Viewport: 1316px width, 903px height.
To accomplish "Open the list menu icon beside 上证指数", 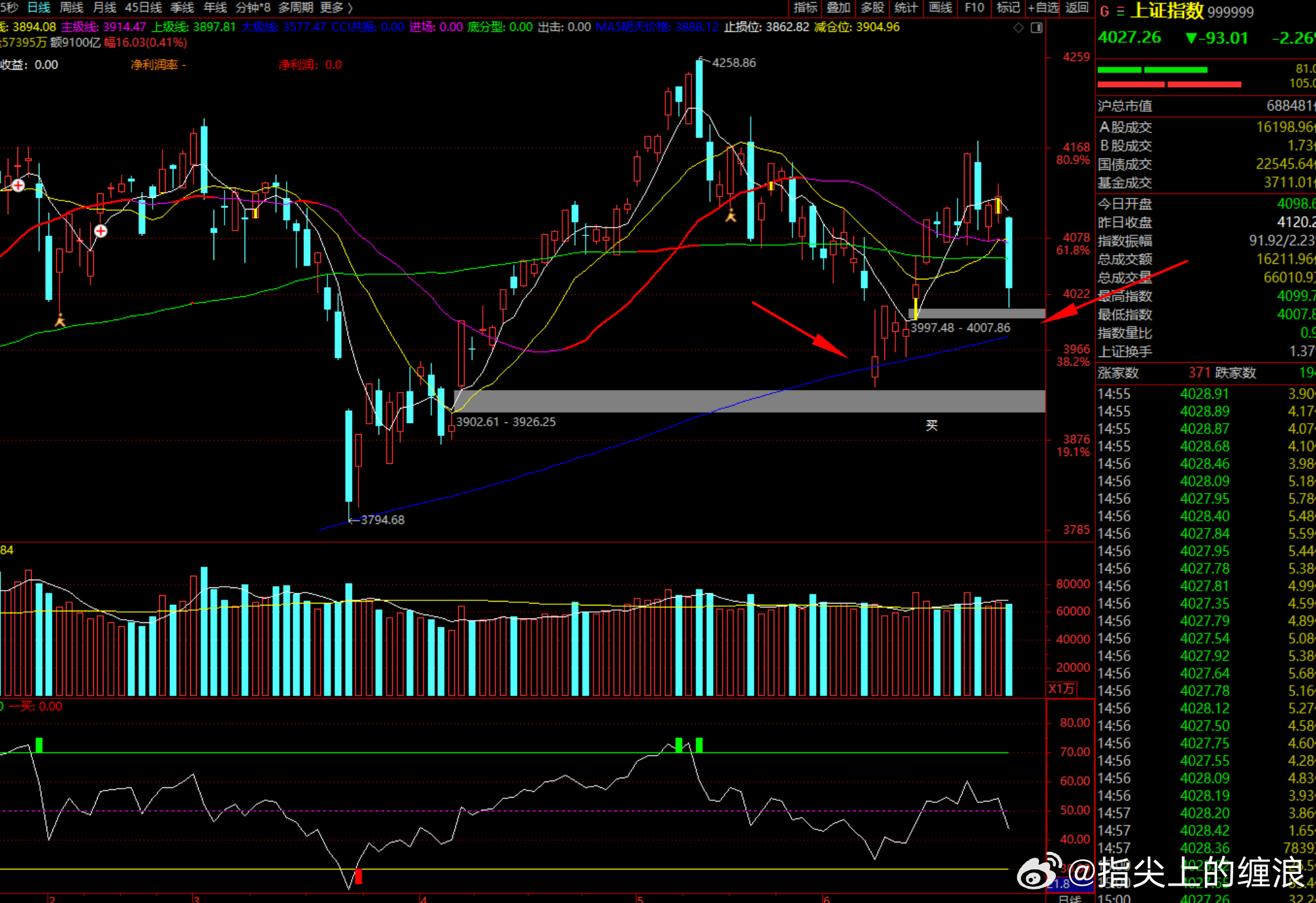I will tap(1120, 12).
